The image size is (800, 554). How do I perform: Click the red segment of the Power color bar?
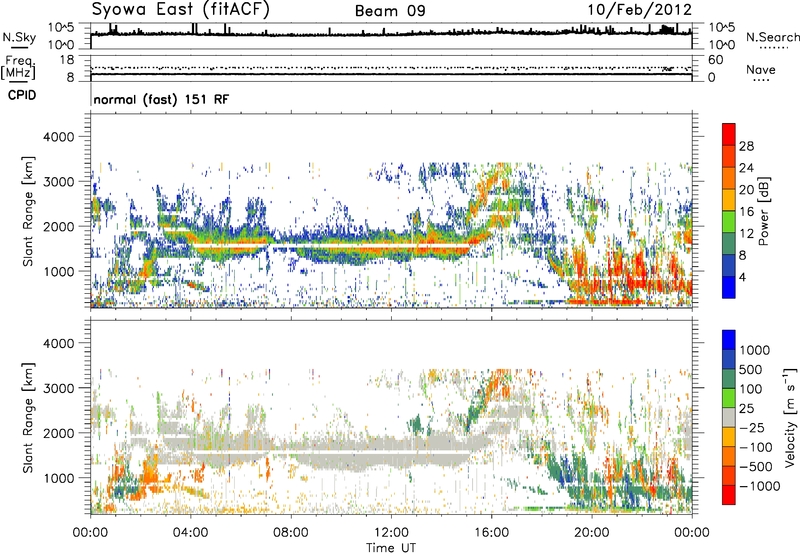point(729,134)
